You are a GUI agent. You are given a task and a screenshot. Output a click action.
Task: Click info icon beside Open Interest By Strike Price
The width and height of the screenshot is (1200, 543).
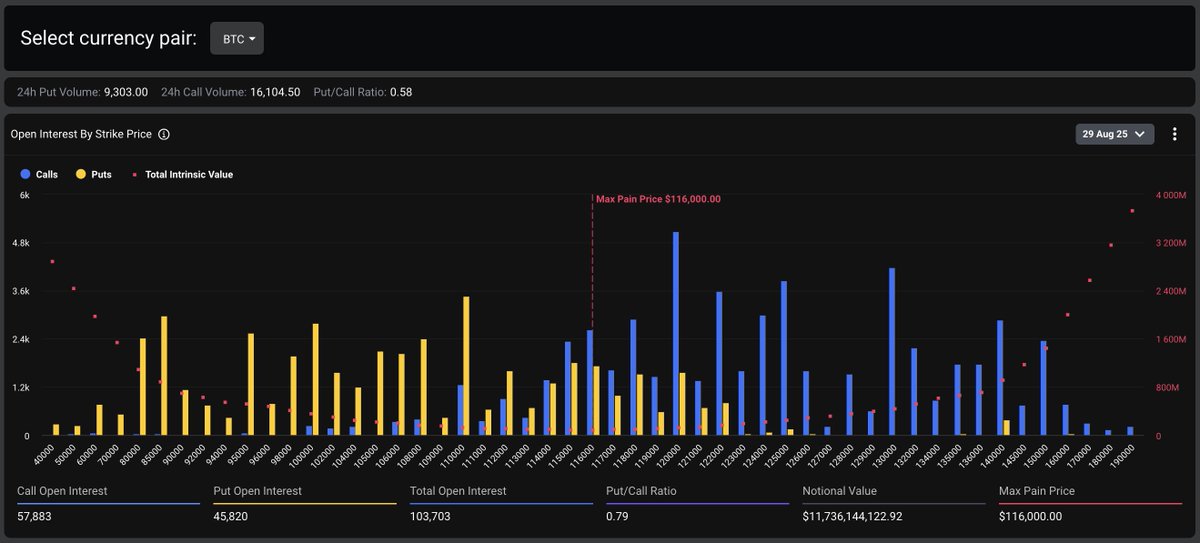click(164, 134)
